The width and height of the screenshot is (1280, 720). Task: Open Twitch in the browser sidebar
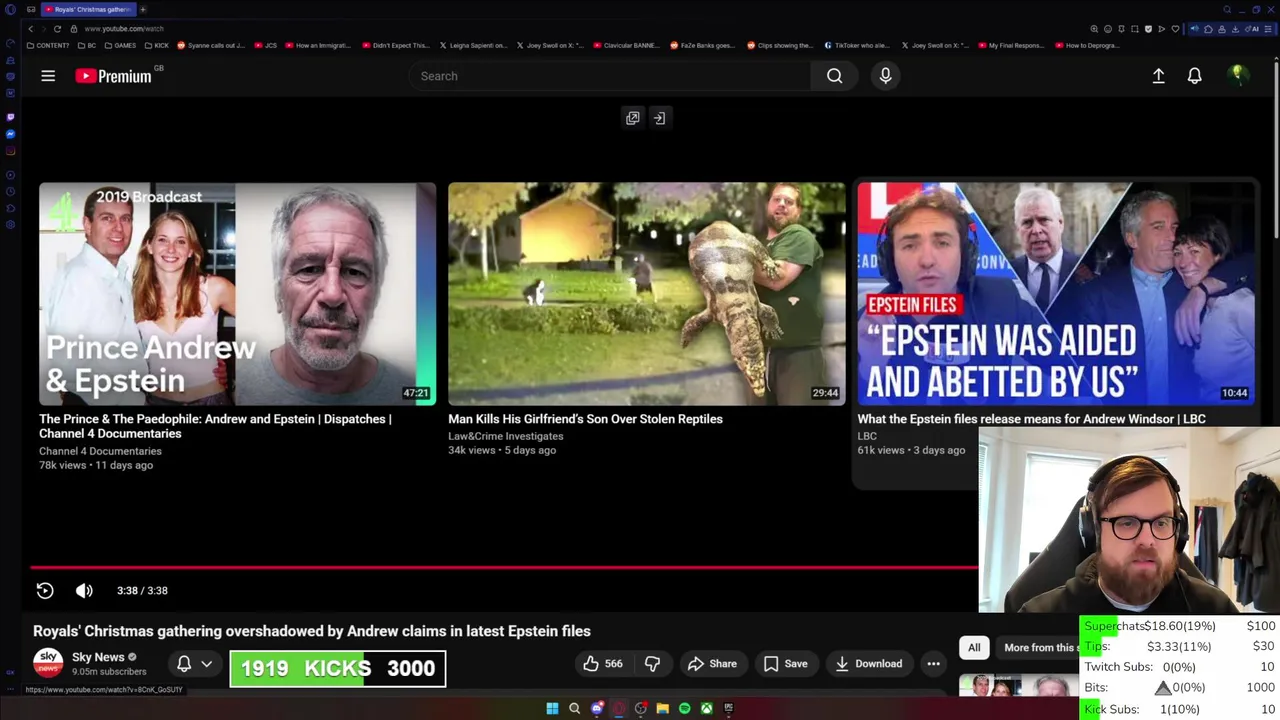coord(10,116)
